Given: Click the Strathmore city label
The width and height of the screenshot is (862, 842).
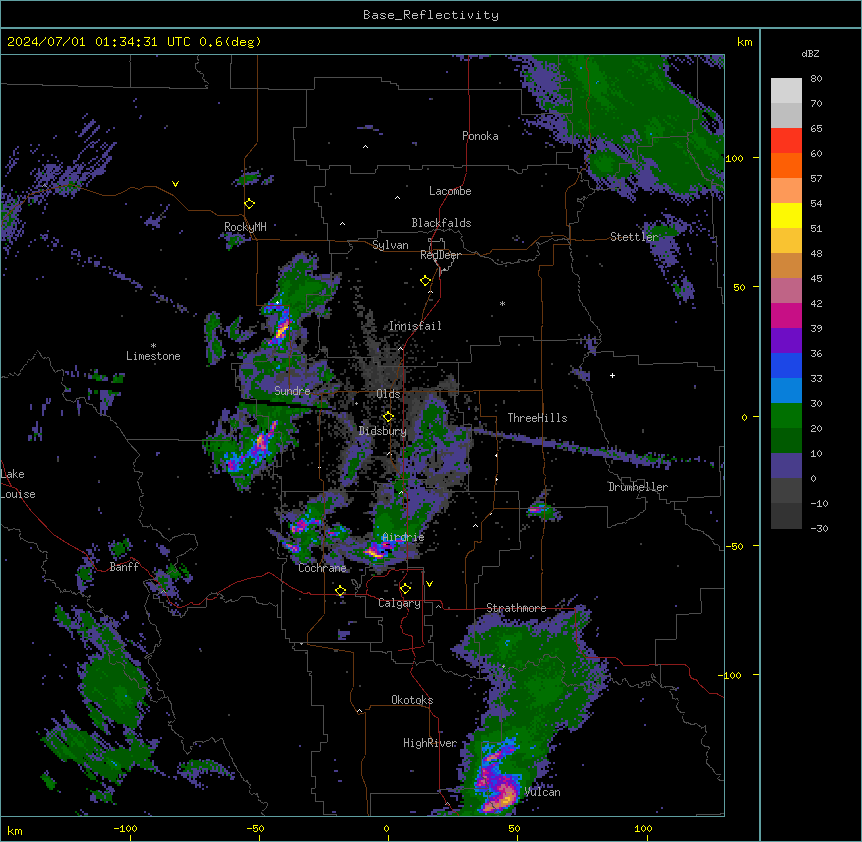Looking at the screenshot, I should (x=516, y=608).
